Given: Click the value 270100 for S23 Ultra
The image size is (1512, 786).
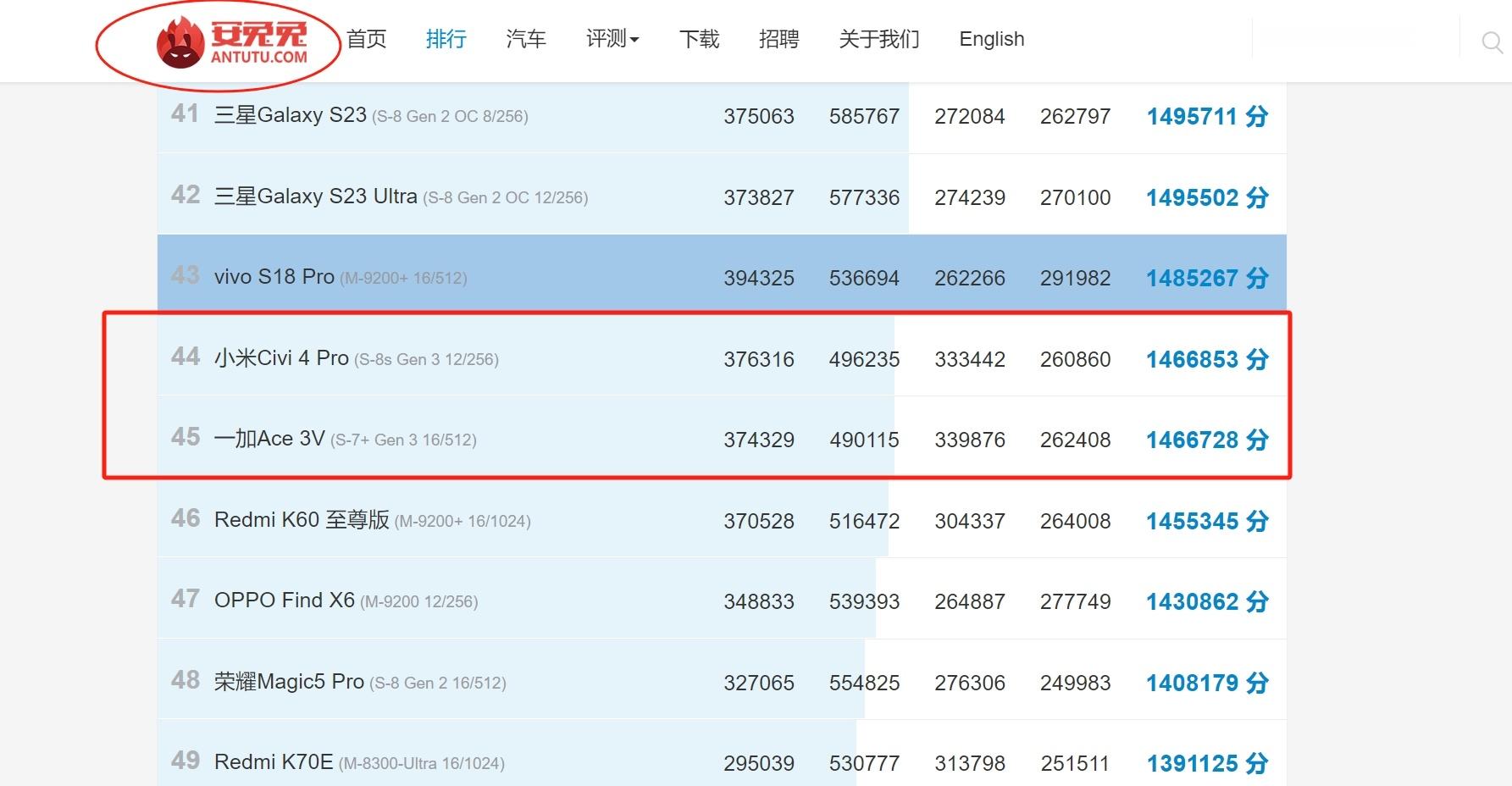Looking at the screenshot, I should pos(1076,197).
